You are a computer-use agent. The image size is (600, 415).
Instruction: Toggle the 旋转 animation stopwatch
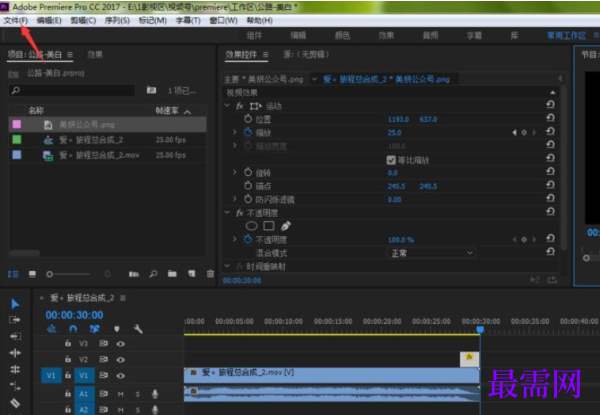tap(248, 173)
